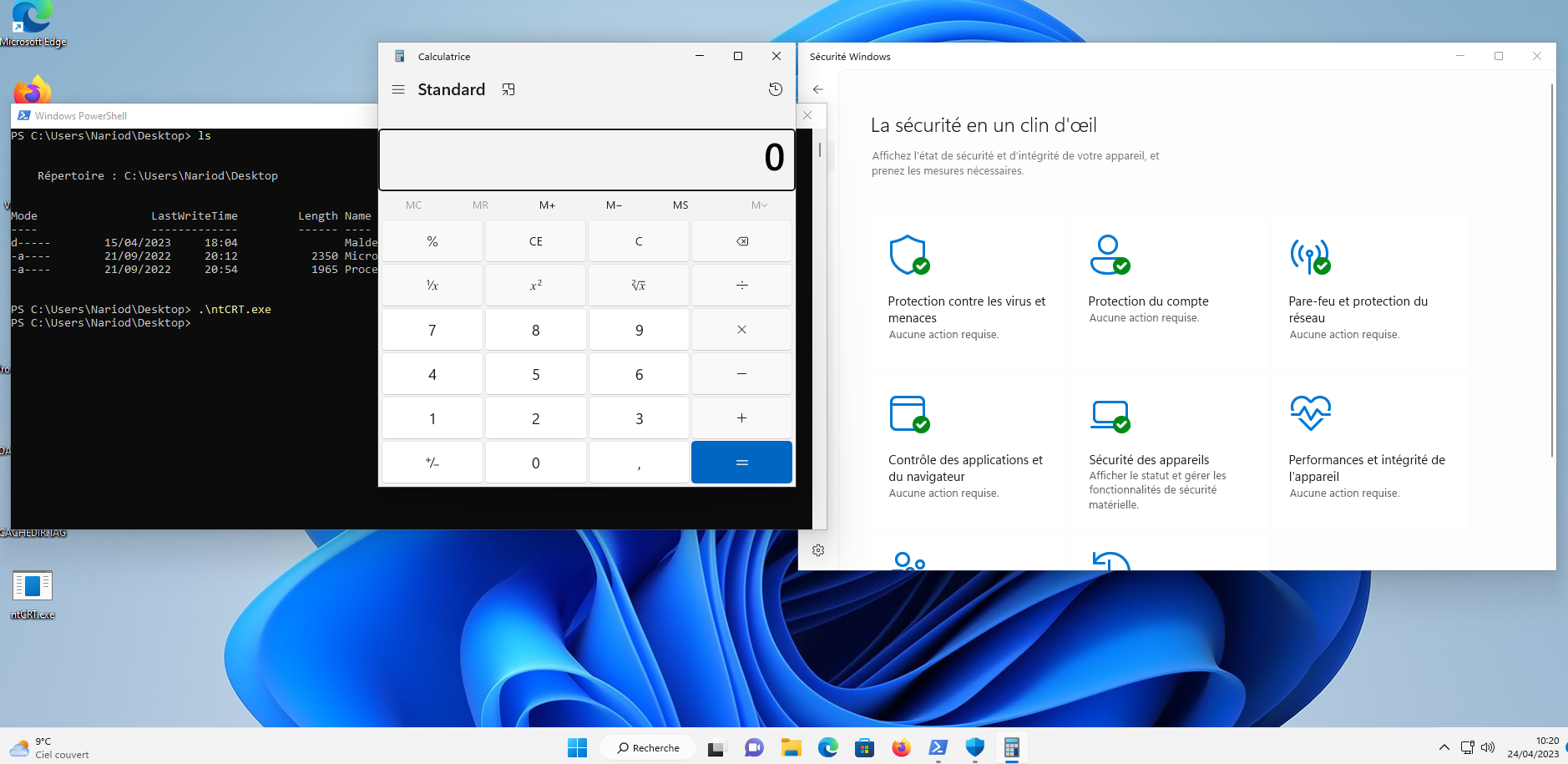
Task: Click the x squared key
Action: coord(536,286)
